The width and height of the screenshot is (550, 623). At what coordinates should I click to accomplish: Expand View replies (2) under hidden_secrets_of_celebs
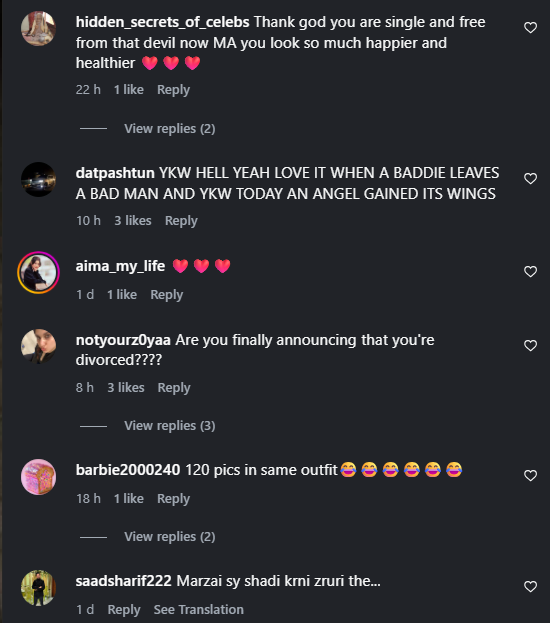(x=170, y=129)
